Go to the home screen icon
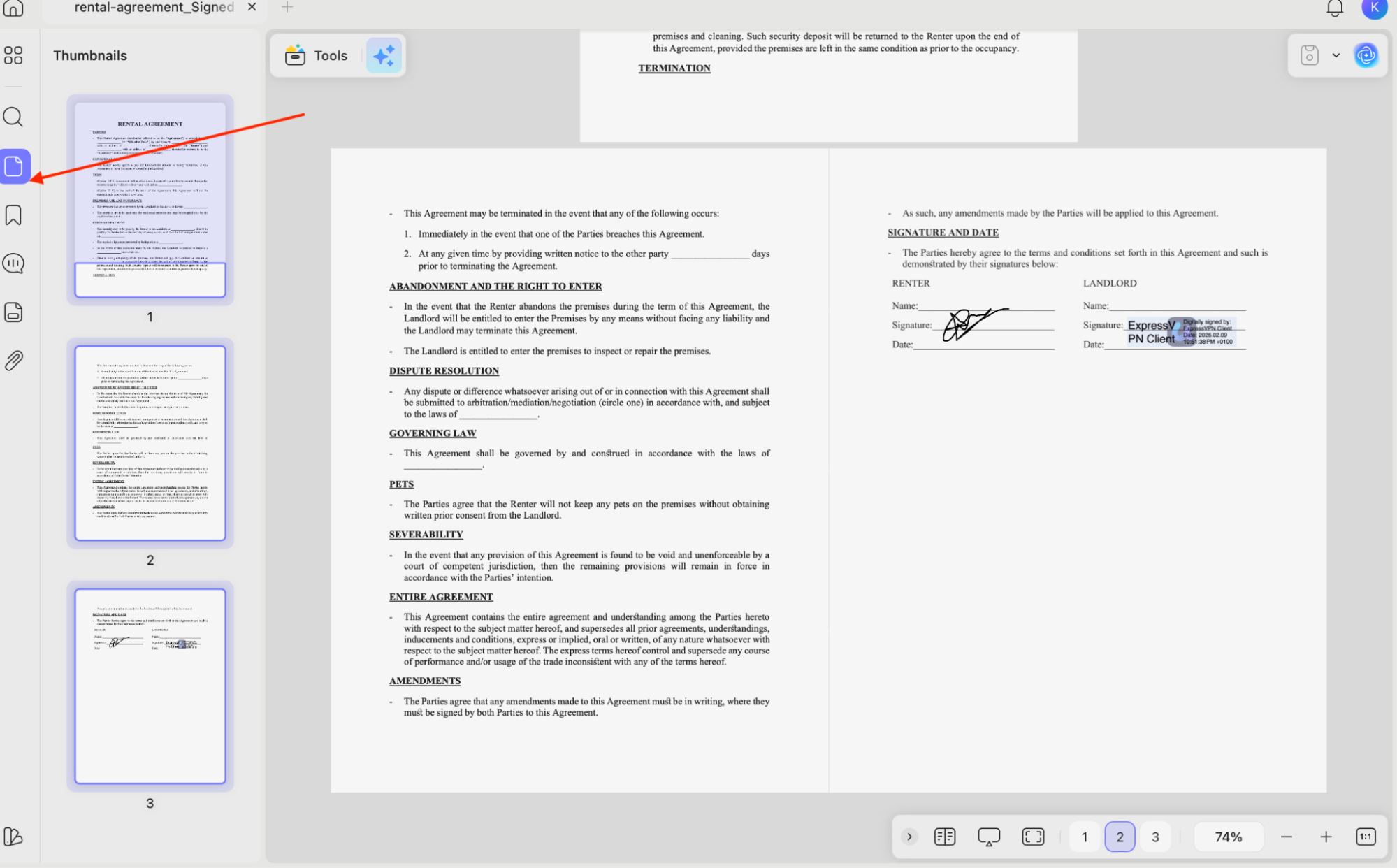This screenshot has height=868, width=1397. point(13,8)
